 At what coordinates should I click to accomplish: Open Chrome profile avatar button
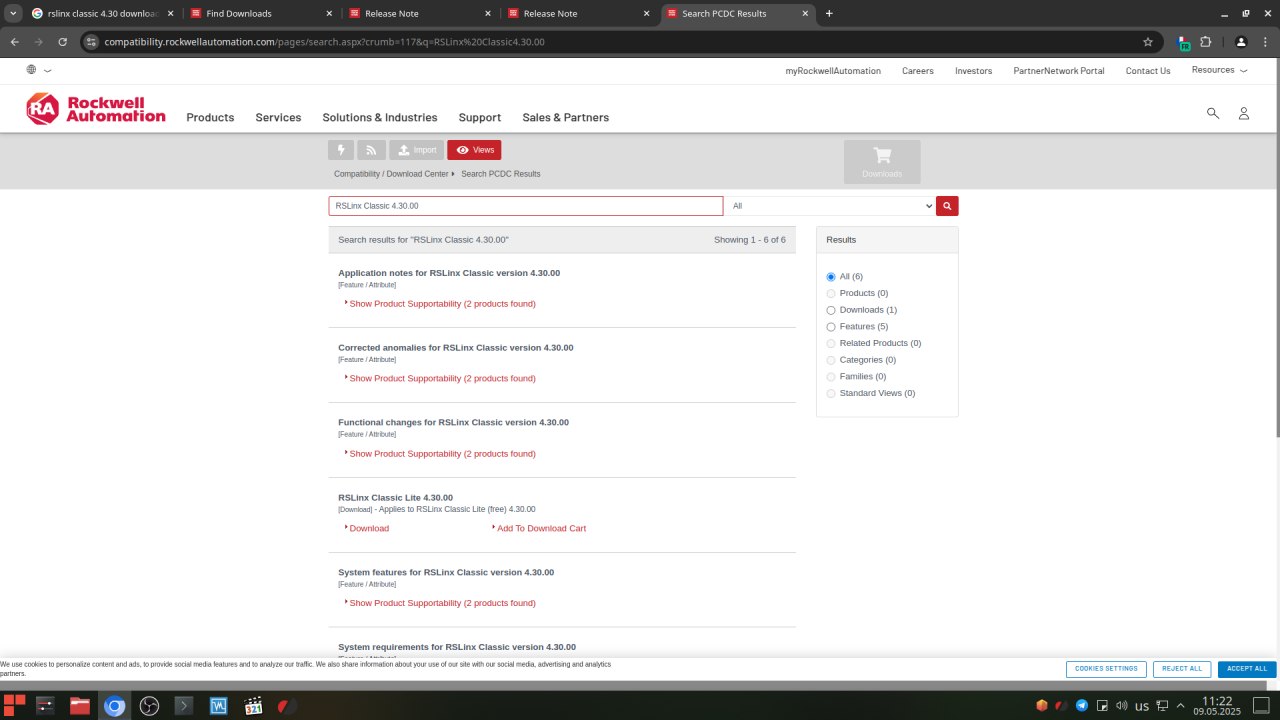click(1241, 42)
